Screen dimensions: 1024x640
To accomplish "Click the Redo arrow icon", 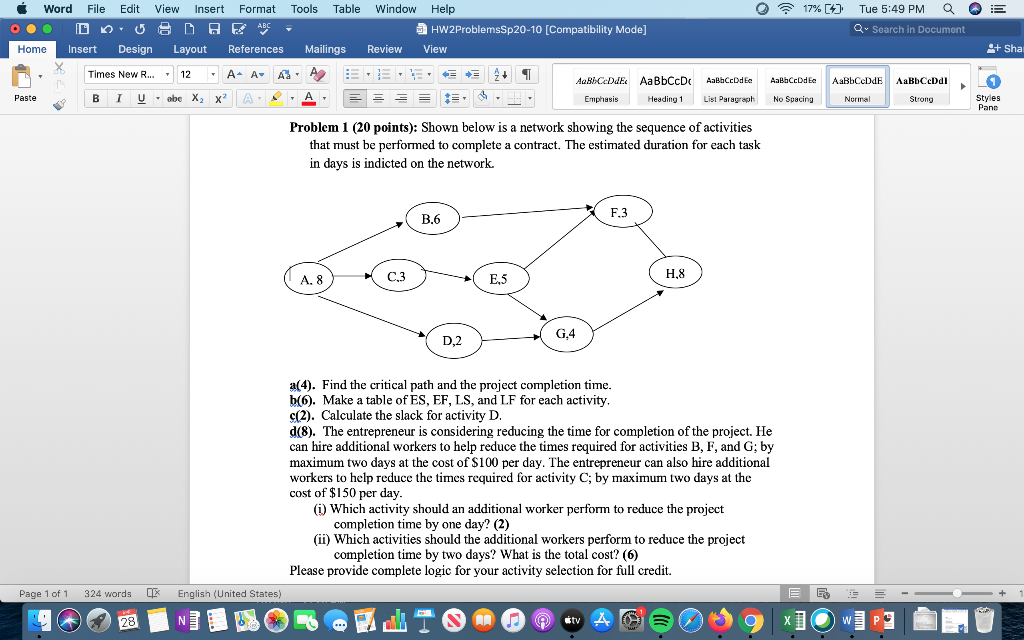I will click(140, 29).
